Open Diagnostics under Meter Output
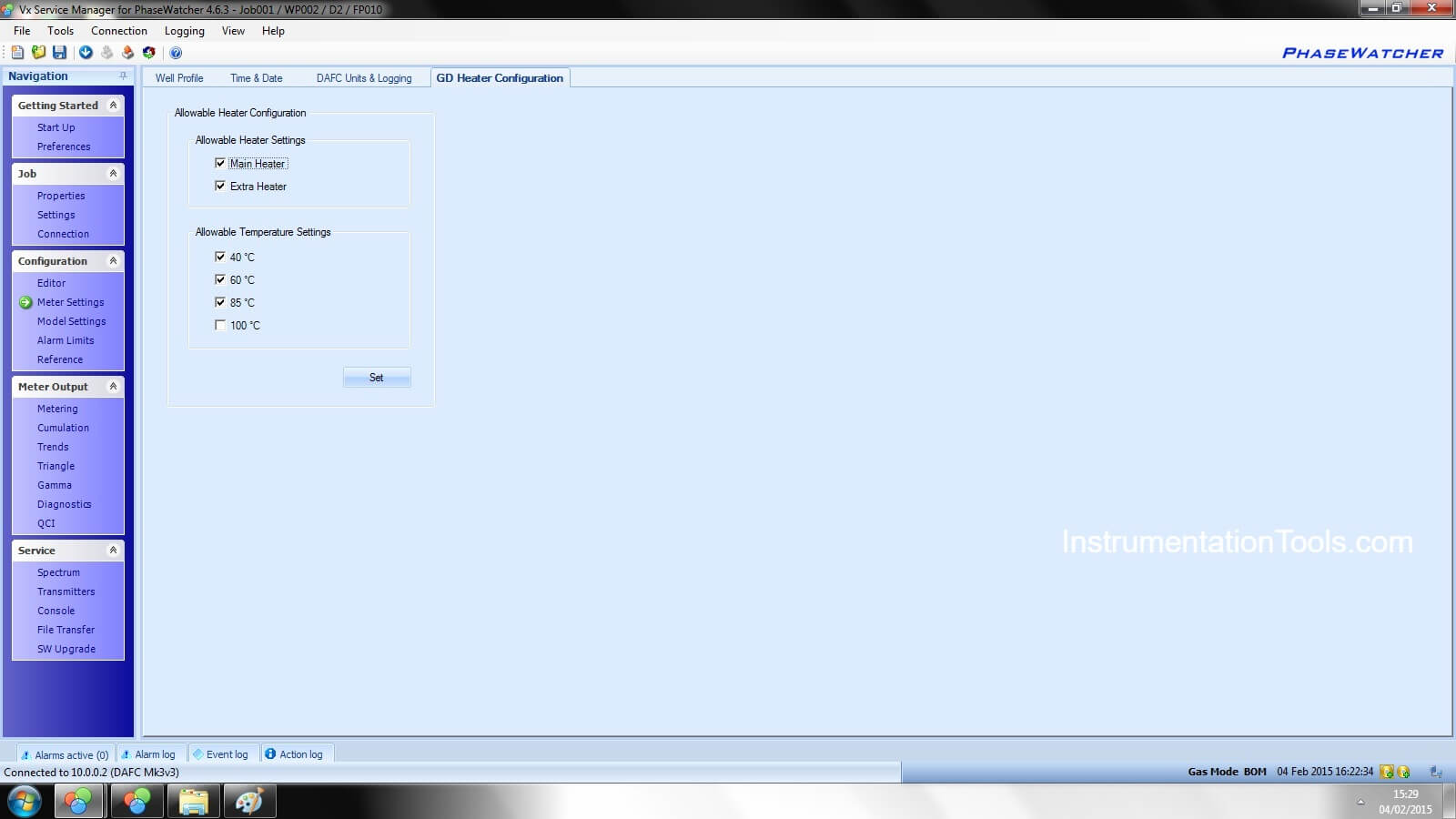Viewport: 1456px width, 819px height. (64, 504)
